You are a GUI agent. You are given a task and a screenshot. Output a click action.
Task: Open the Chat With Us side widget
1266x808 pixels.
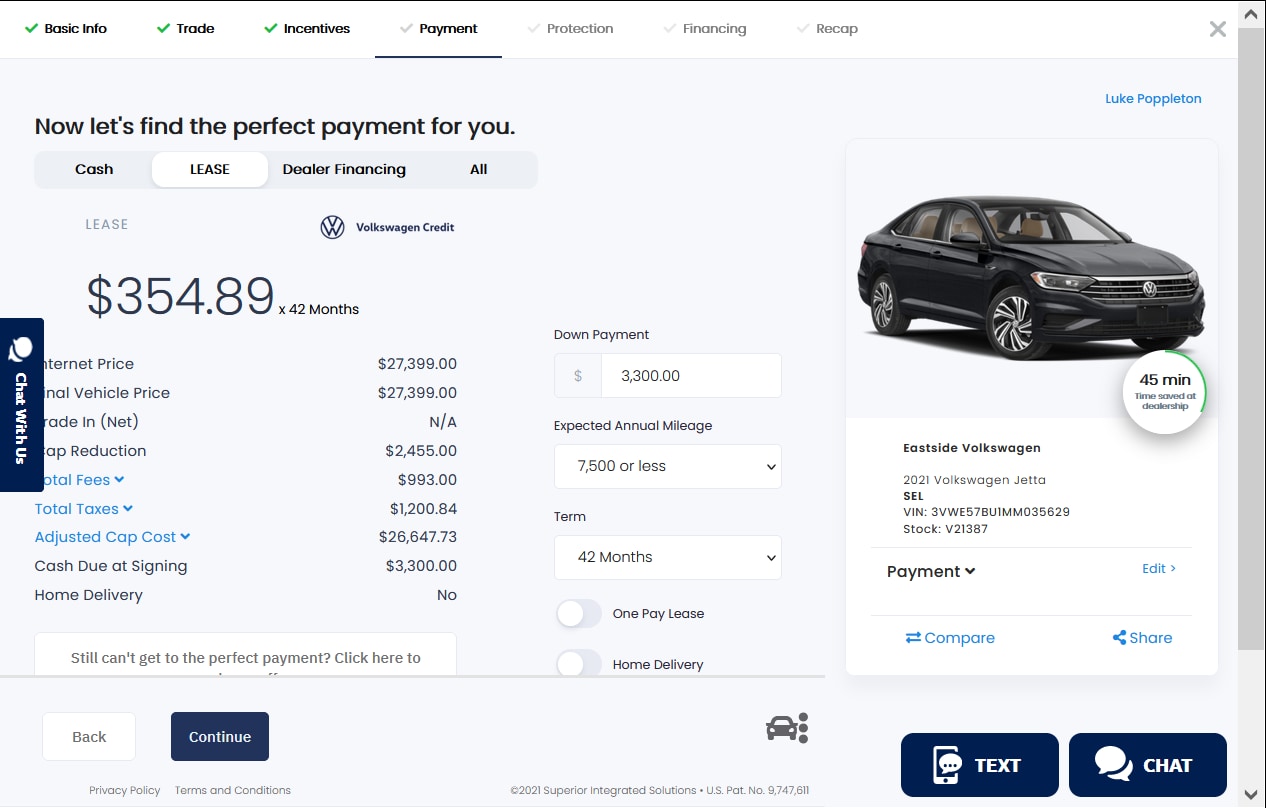(21, 404)
